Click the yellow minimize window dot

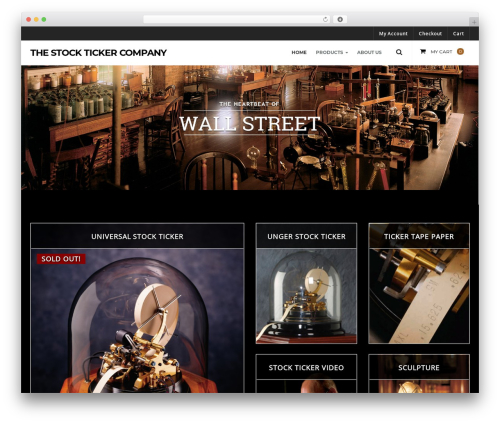[36, 19]
